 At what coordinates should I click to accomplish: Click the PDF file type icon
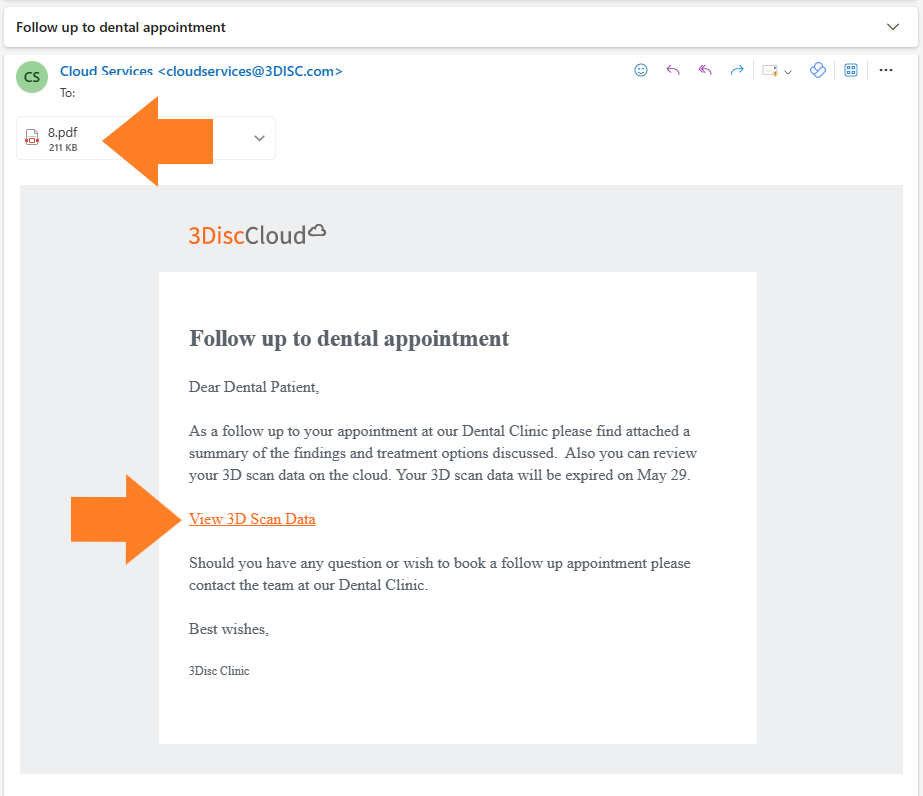tap(32, 138)
